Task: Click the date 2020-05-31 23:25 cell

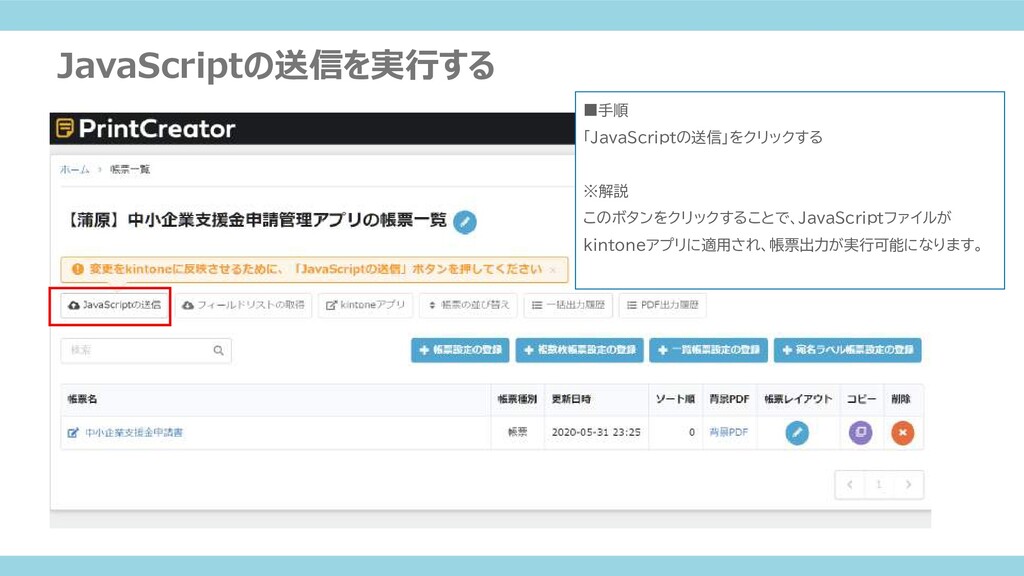Action: (596, 432)
